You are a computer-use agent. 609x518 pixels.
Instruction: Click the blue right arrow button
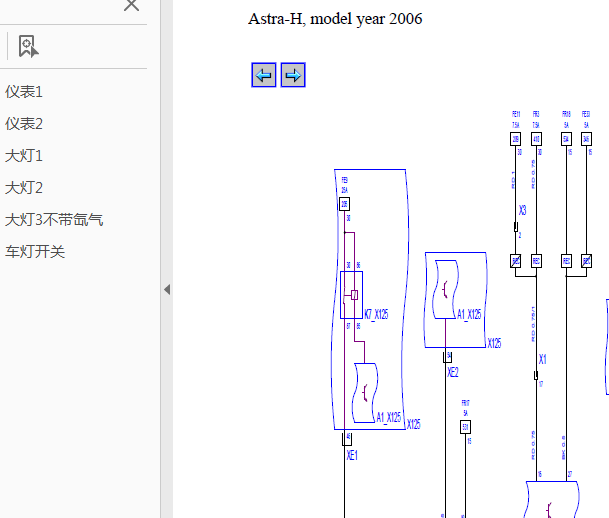293,75
